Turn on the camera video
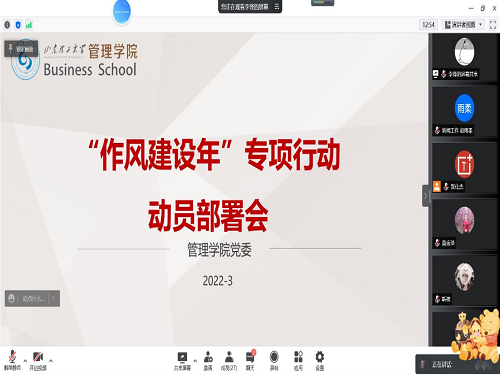The image size is (500, 375). (x=38, y=360)
